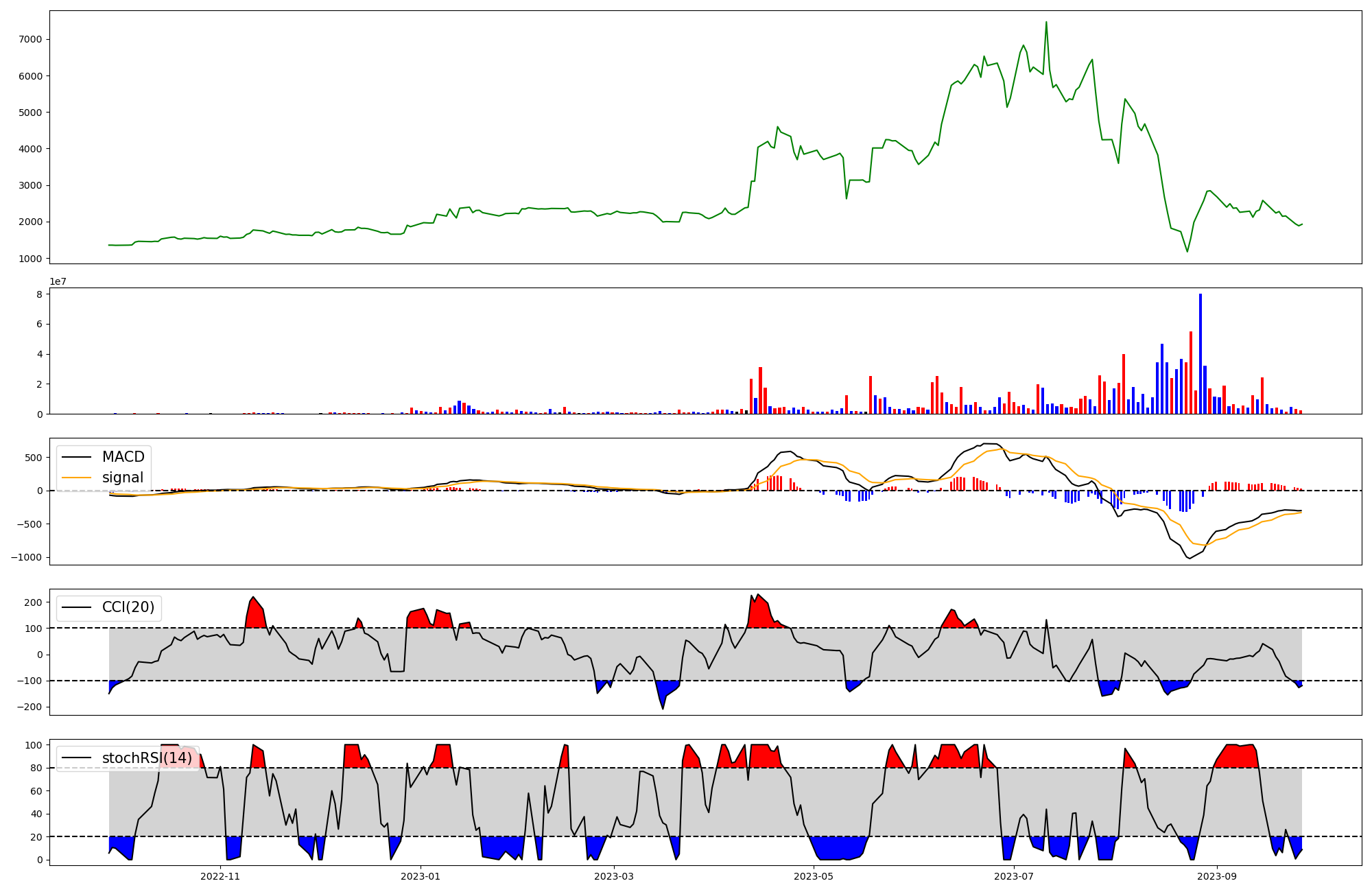Click the stochRSI(14) legend label
The height and width of the screenshot is (892, 1372).
click(x=147, y=758)
